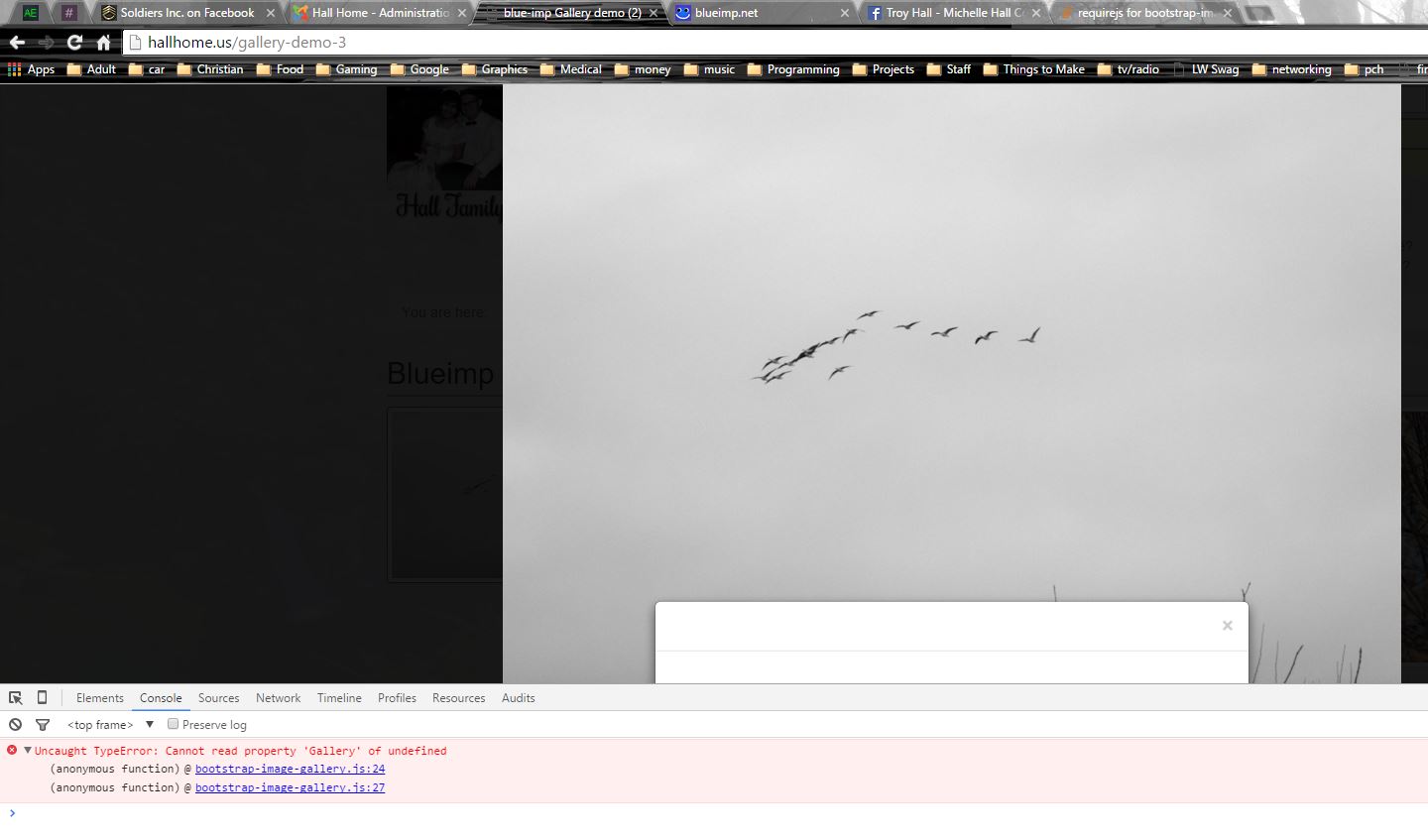Open the Graphics bookmarks folder
1428x840 pixels.
click(495, 69)
